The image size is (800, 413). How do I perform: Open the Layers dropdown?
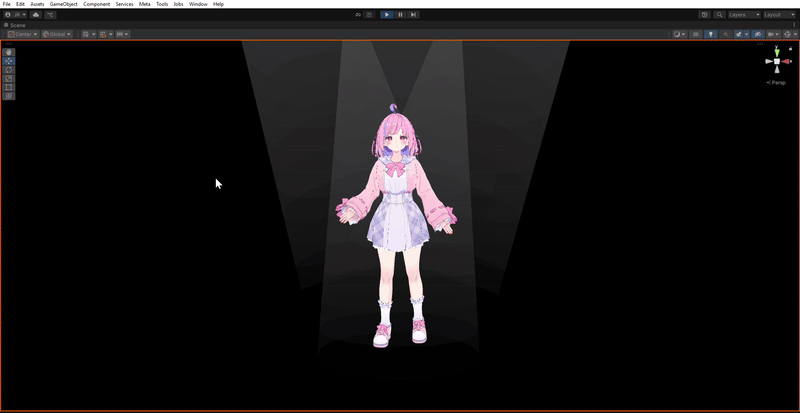[744, 15]
